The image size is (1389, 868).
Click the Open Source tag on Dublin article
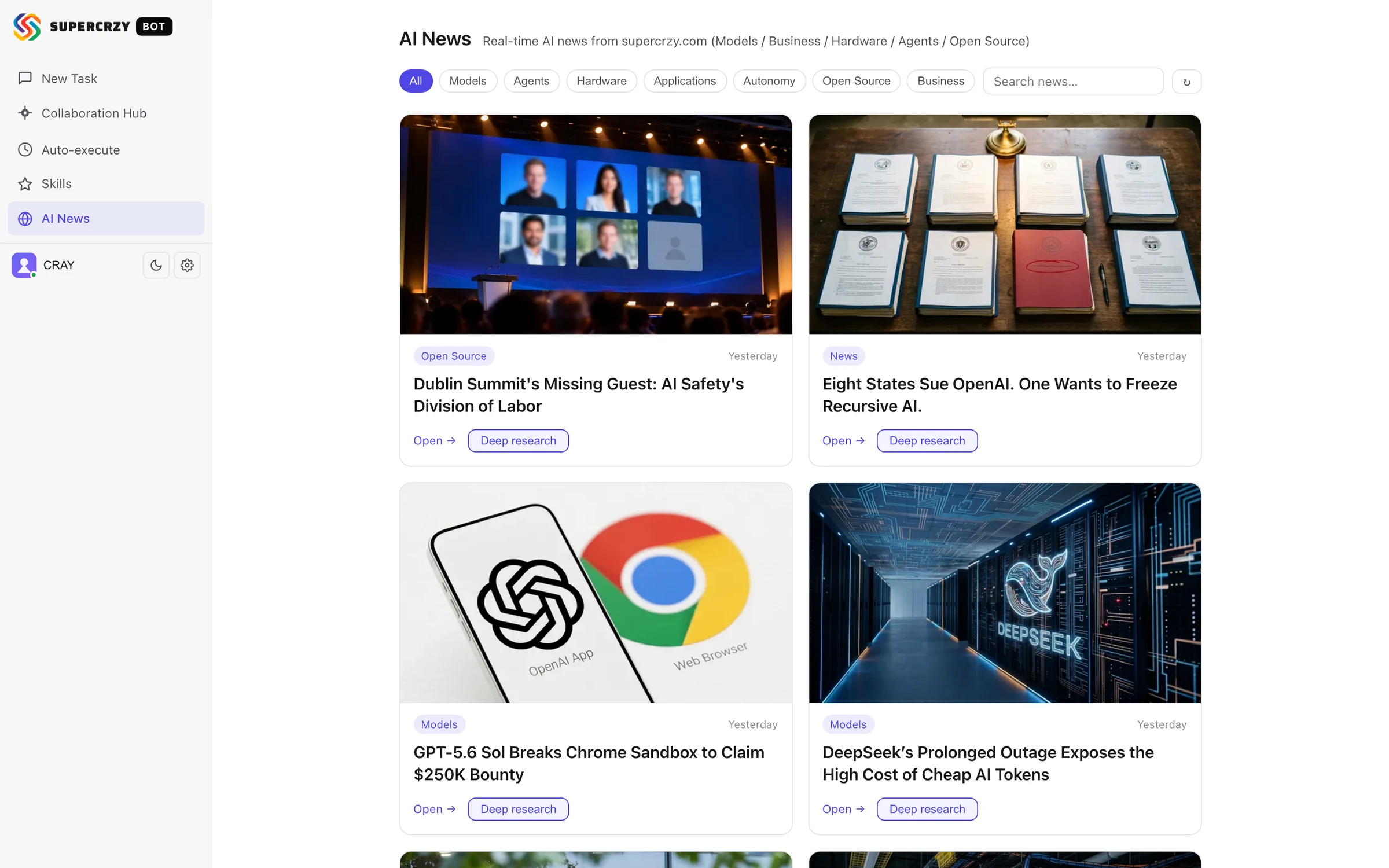coord(454,356)
